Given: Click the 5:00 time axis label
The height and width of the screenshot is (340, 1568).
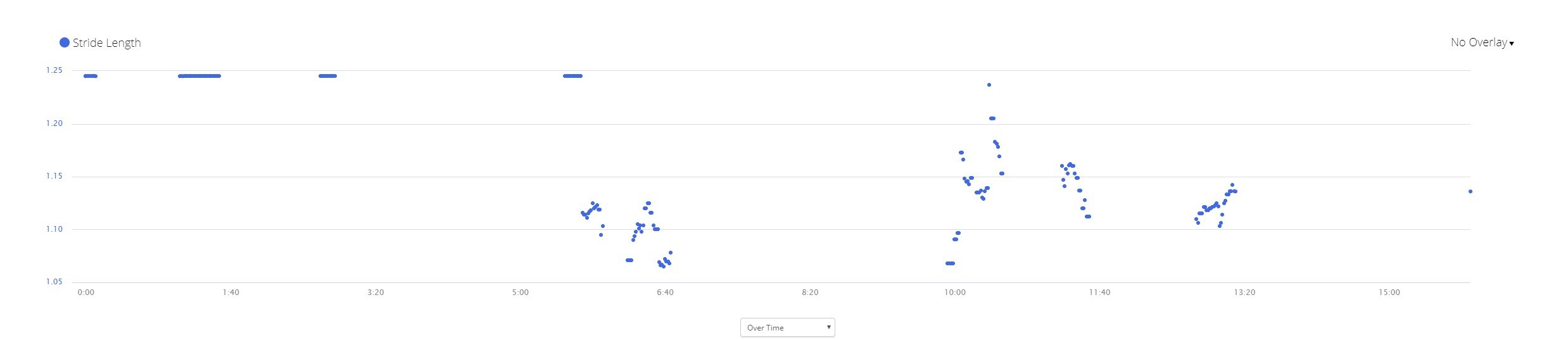Looking at the screenshot, I should (x=520, y=293).
